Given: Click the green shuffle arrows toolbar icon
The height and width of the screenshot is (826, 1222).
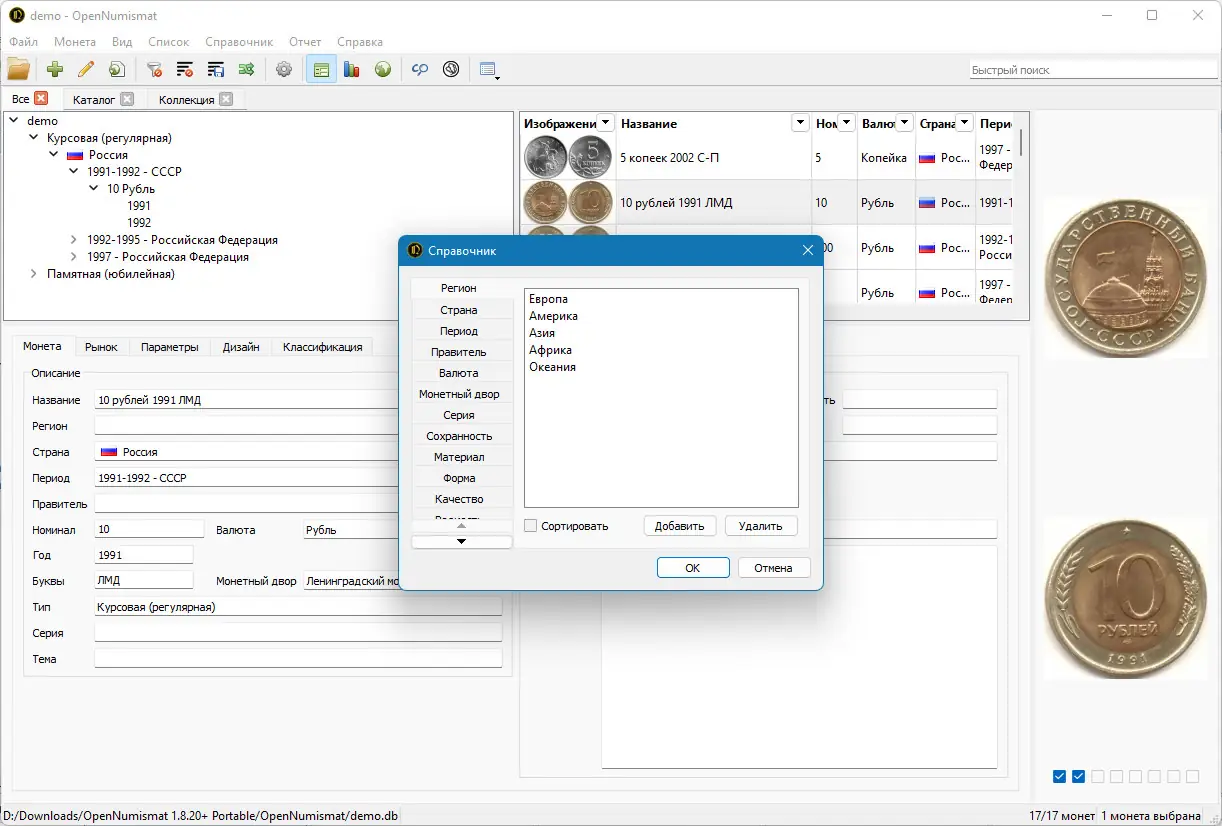Looking at the screenshot, I should click(246, 70).
